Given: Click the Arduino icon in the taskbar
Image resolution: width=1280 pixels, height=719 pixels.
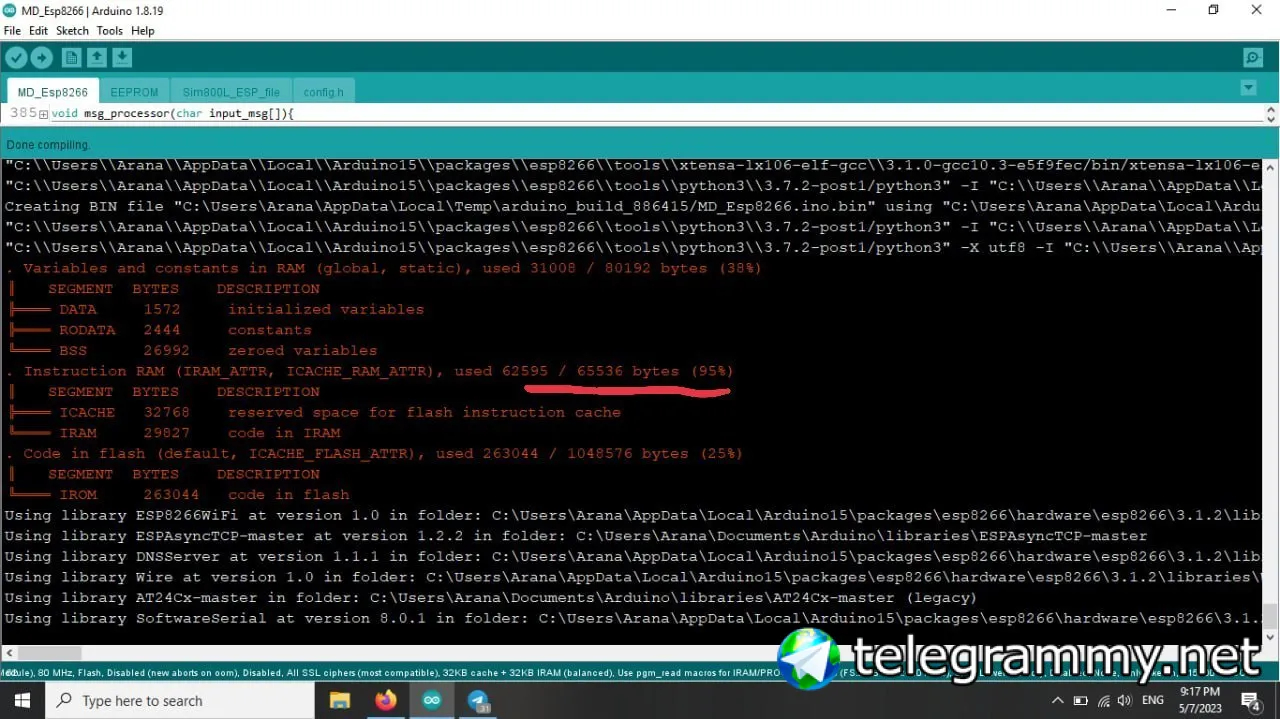Looking at the screenshot, I should coord(432,700).
